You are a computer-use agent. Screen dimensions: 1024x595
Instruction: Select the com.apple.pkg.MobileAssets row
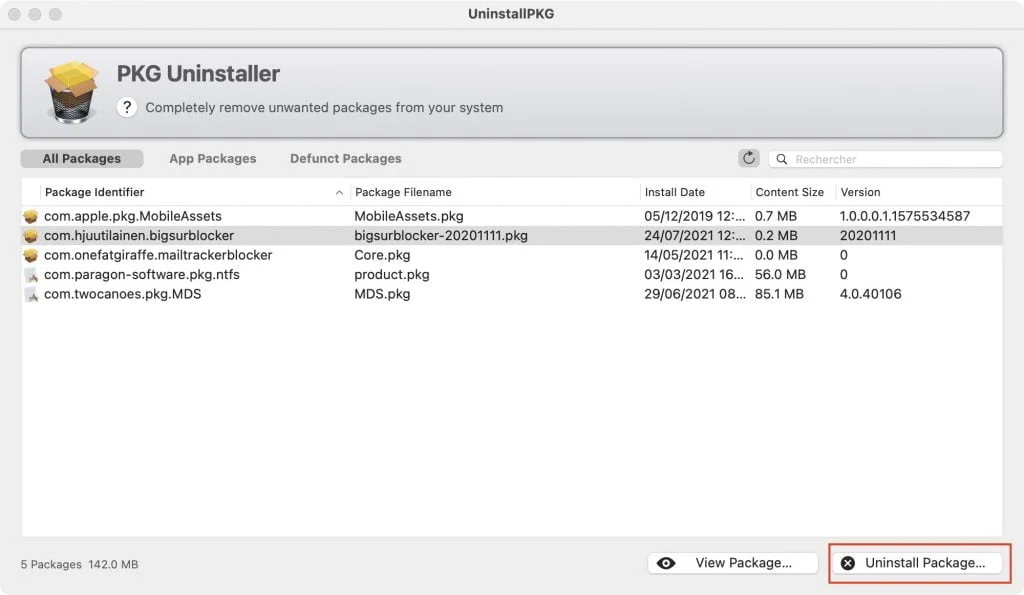coord(512,216)
